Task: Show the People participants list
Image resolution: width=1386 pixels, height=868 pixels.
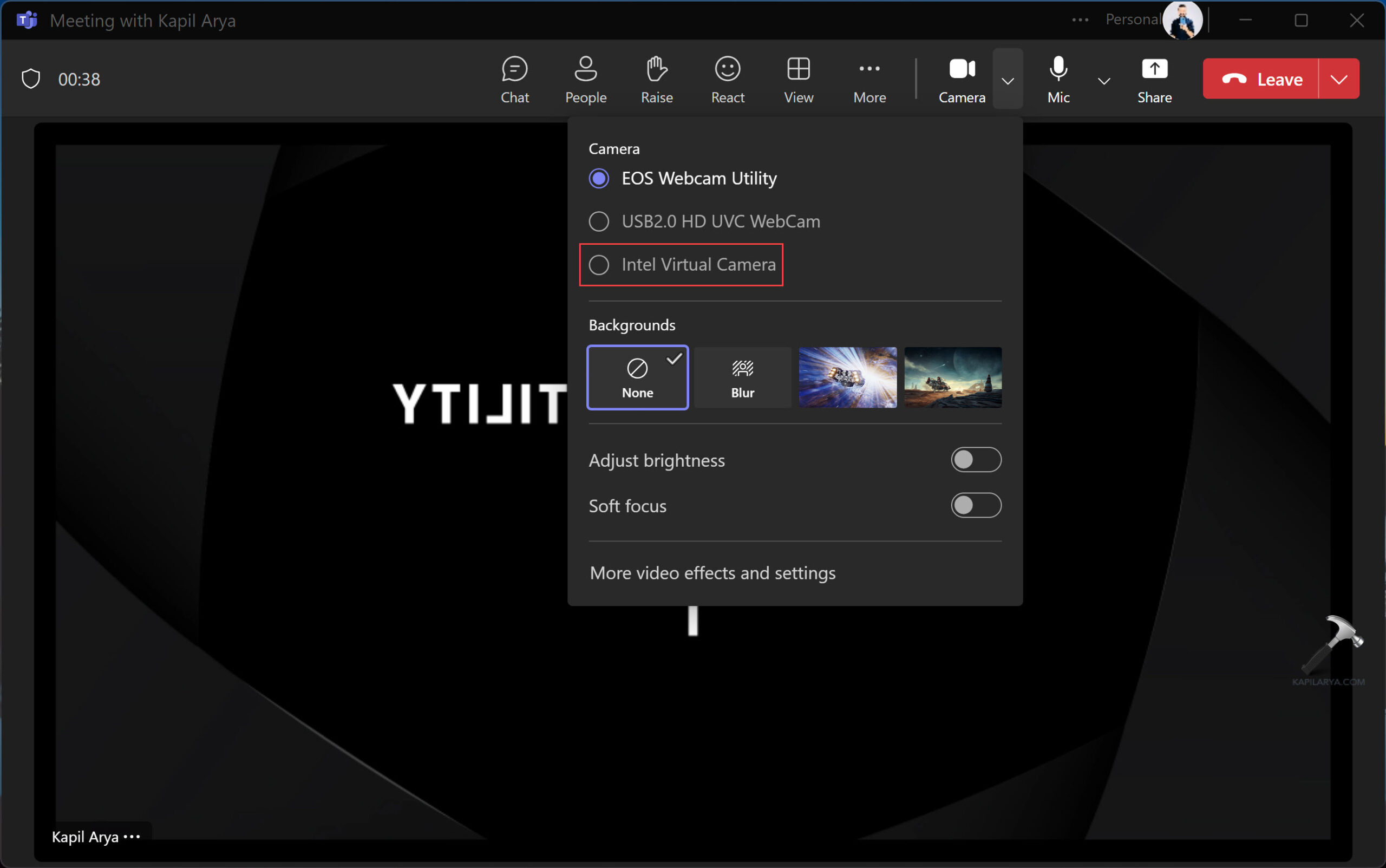Action: point(585,79)
